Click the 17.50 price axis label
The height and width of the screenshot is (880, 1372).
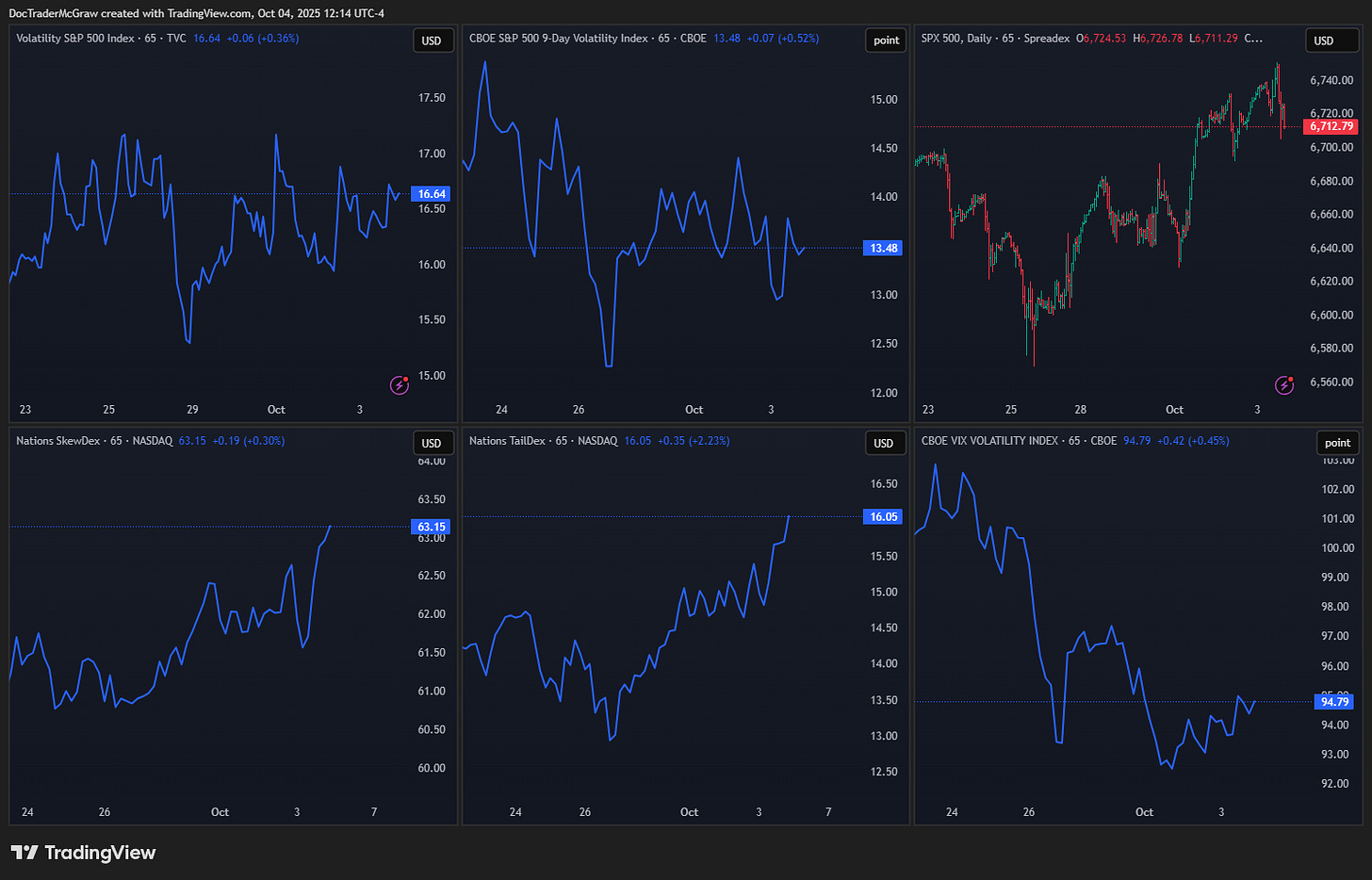(432, 98)
